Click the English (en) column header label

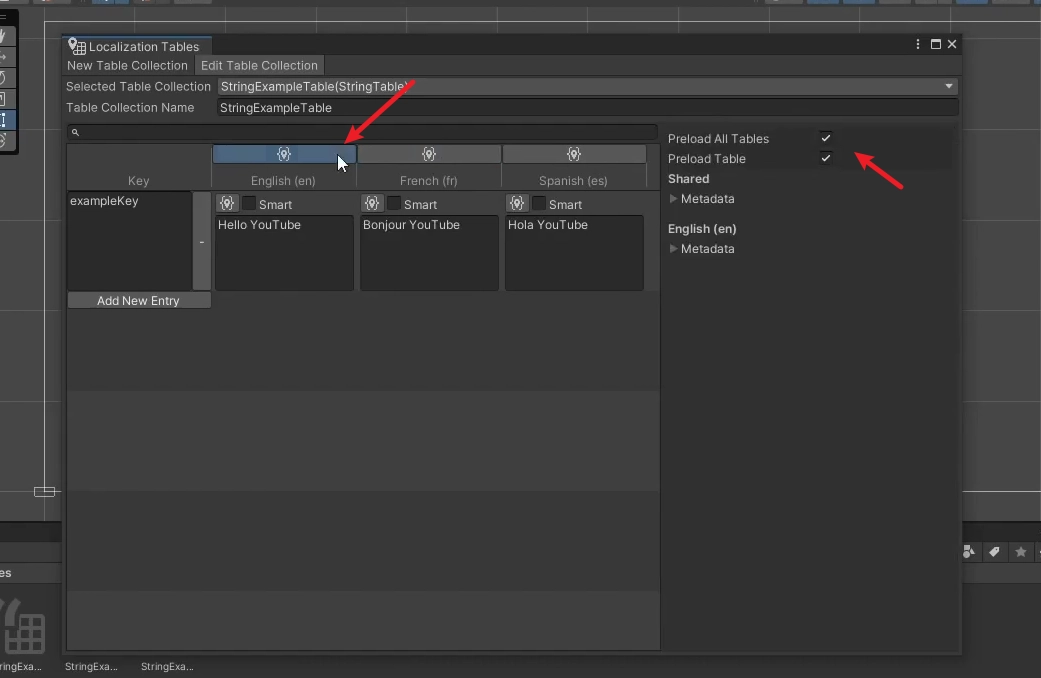283,181
